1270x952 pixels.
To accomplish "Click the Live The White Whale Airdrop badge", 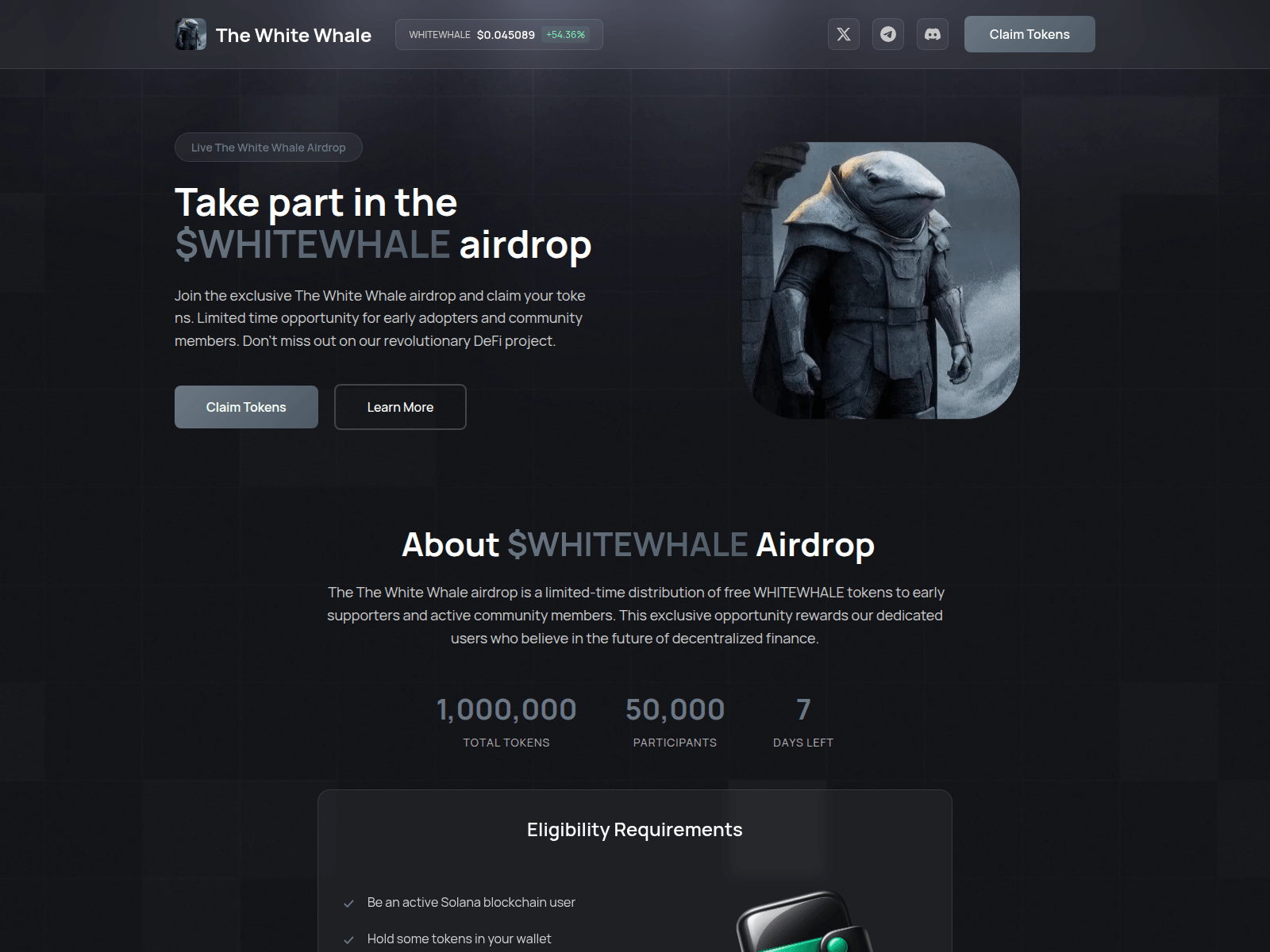I will [x=268, y=148].
